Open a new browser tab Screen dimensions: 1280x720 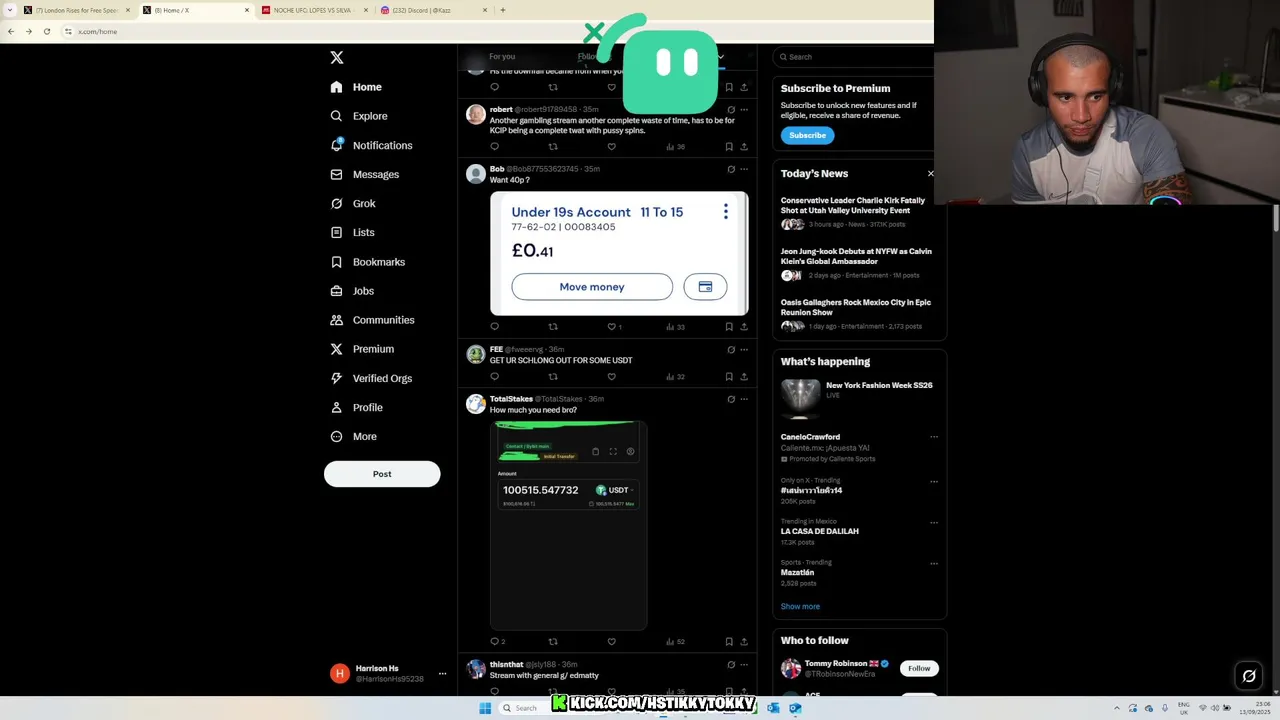[503, 10]
